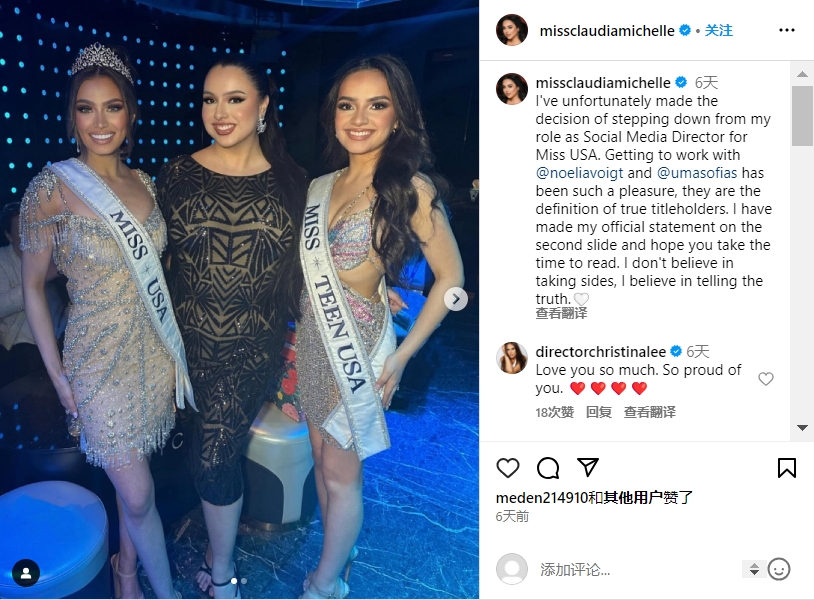The height and width of the screenshot is (600, 814).
Task: Click stepper arrows beside emoji icon
Action: point(754,569)
